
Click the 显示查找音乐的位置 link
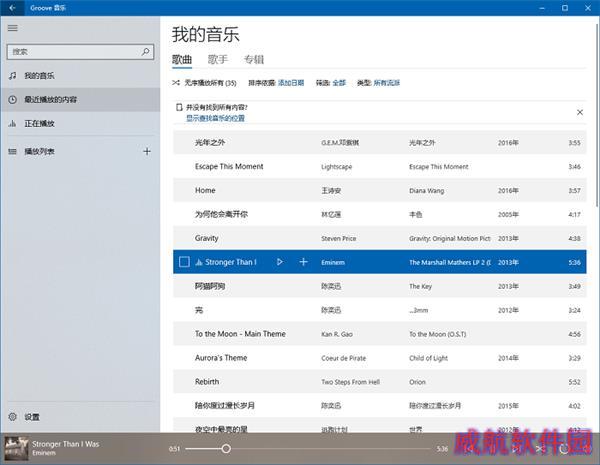click(215, 118)
